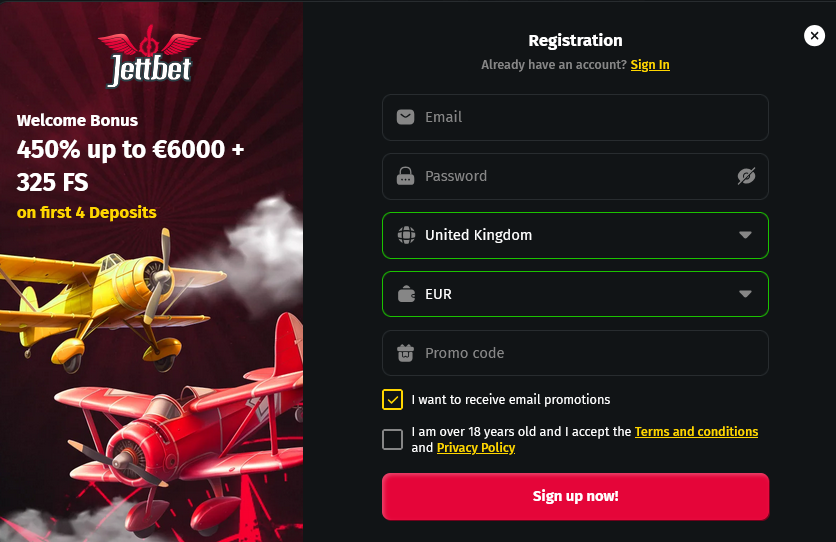This screenshot has height=542, width=836.
Task: Expand country list using its arrow
Action: 745,236
